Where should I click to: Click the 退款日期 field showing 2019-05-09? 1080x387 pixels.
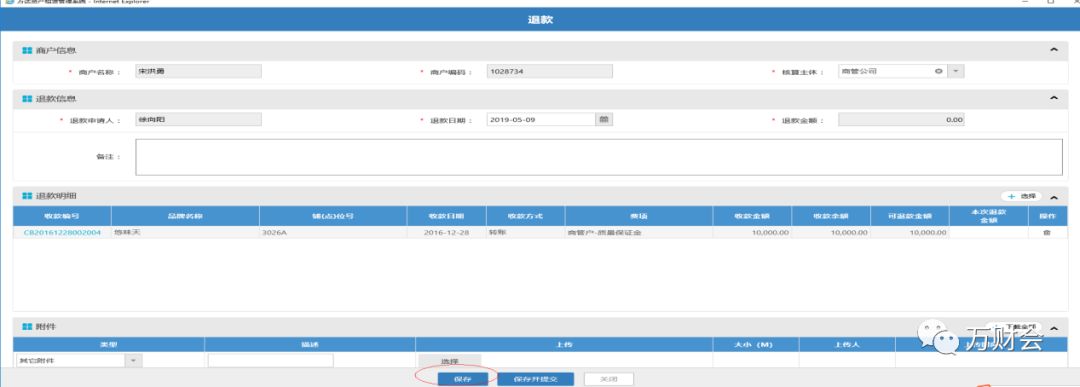tap(541, 119)
